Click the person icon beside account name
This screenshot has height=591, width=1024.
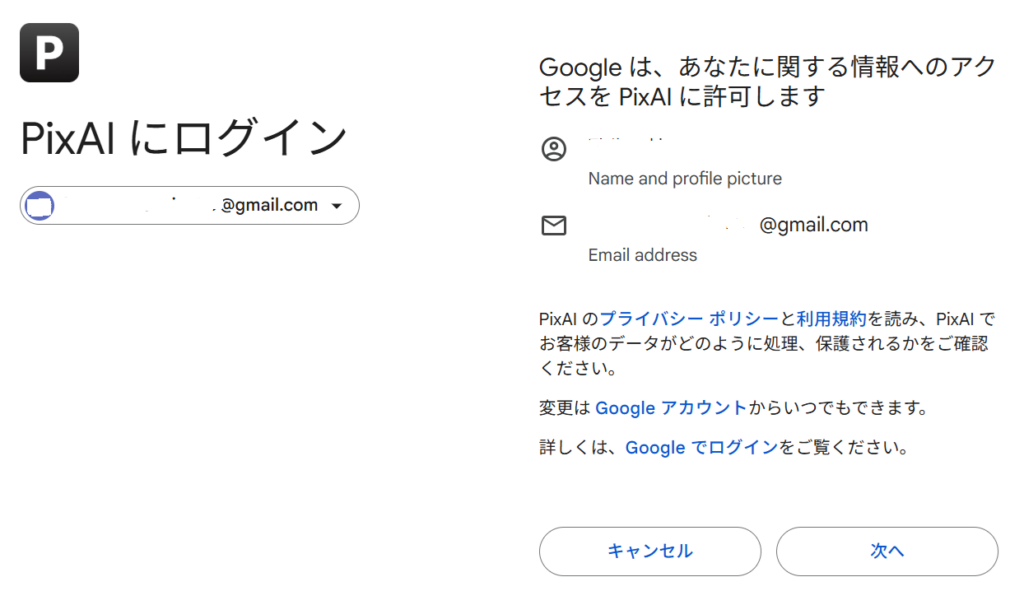click(553, 150)
